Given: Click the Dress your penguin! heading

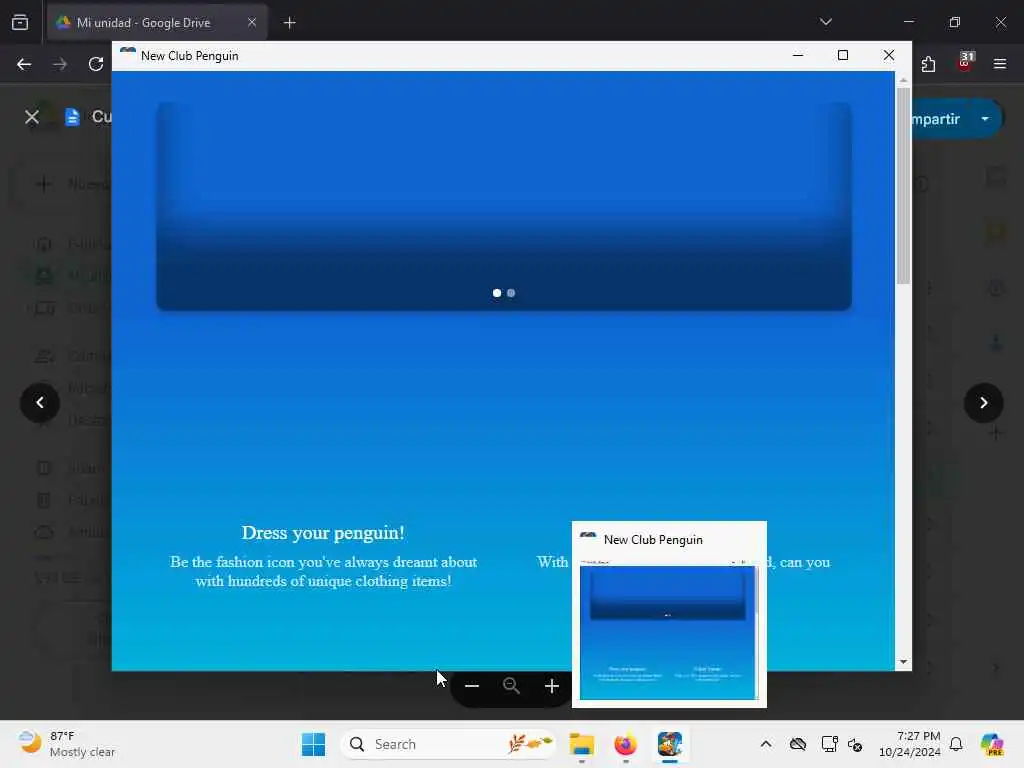Looking at the screenshot, I should coord(323,533).
